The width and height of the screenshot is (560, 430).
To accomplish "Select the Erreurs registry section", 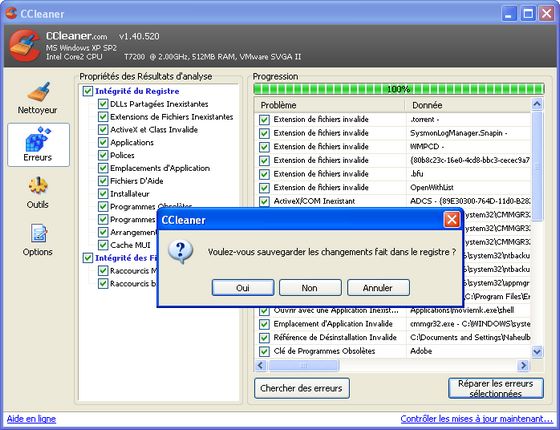I will coord(38,145).
